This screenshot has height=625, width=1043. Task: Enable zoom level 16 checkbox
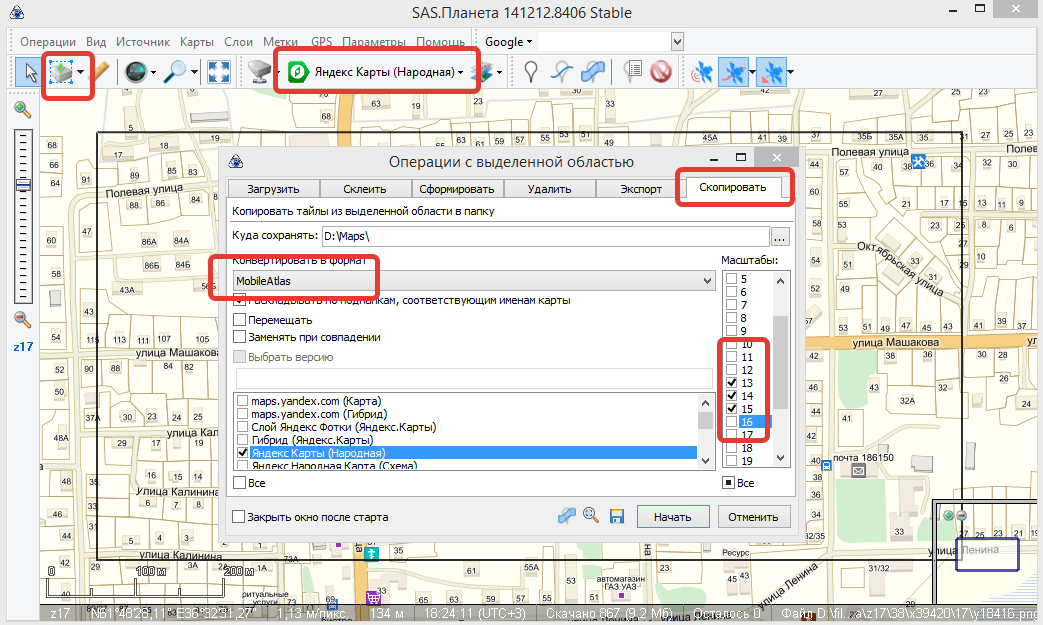(x=732, y=422)
